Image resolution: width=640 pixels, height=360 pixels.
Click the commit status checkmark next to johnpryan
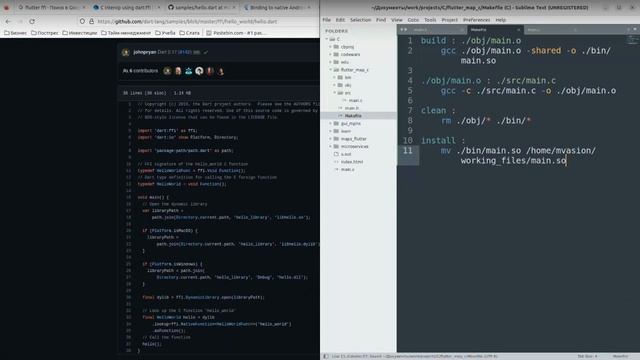pyautogui.click(x=206, y=52)
